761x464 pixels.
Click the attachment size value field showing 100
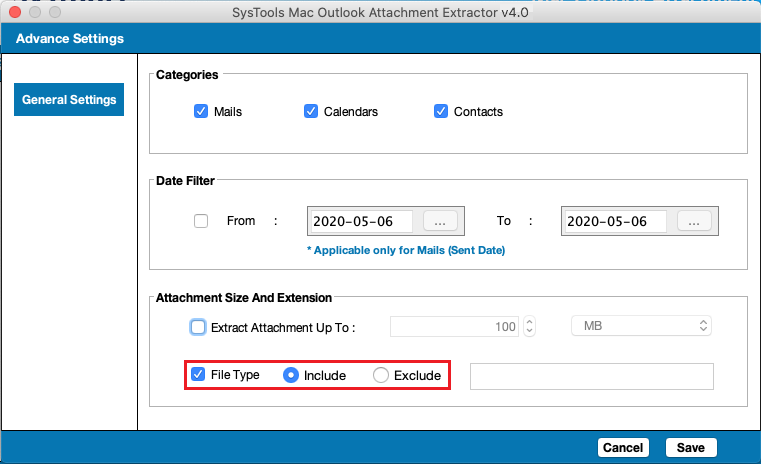pos(454,326)
